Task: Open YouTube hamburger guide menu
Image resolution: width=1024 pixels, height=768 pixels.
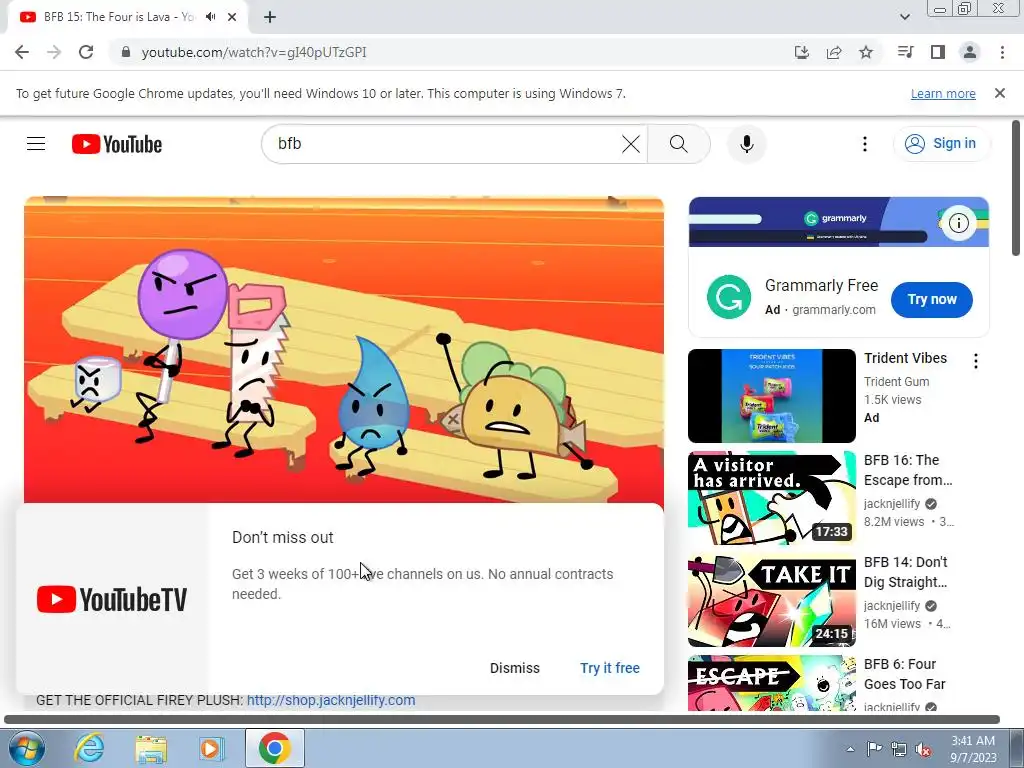Action: tap(36, 144)
